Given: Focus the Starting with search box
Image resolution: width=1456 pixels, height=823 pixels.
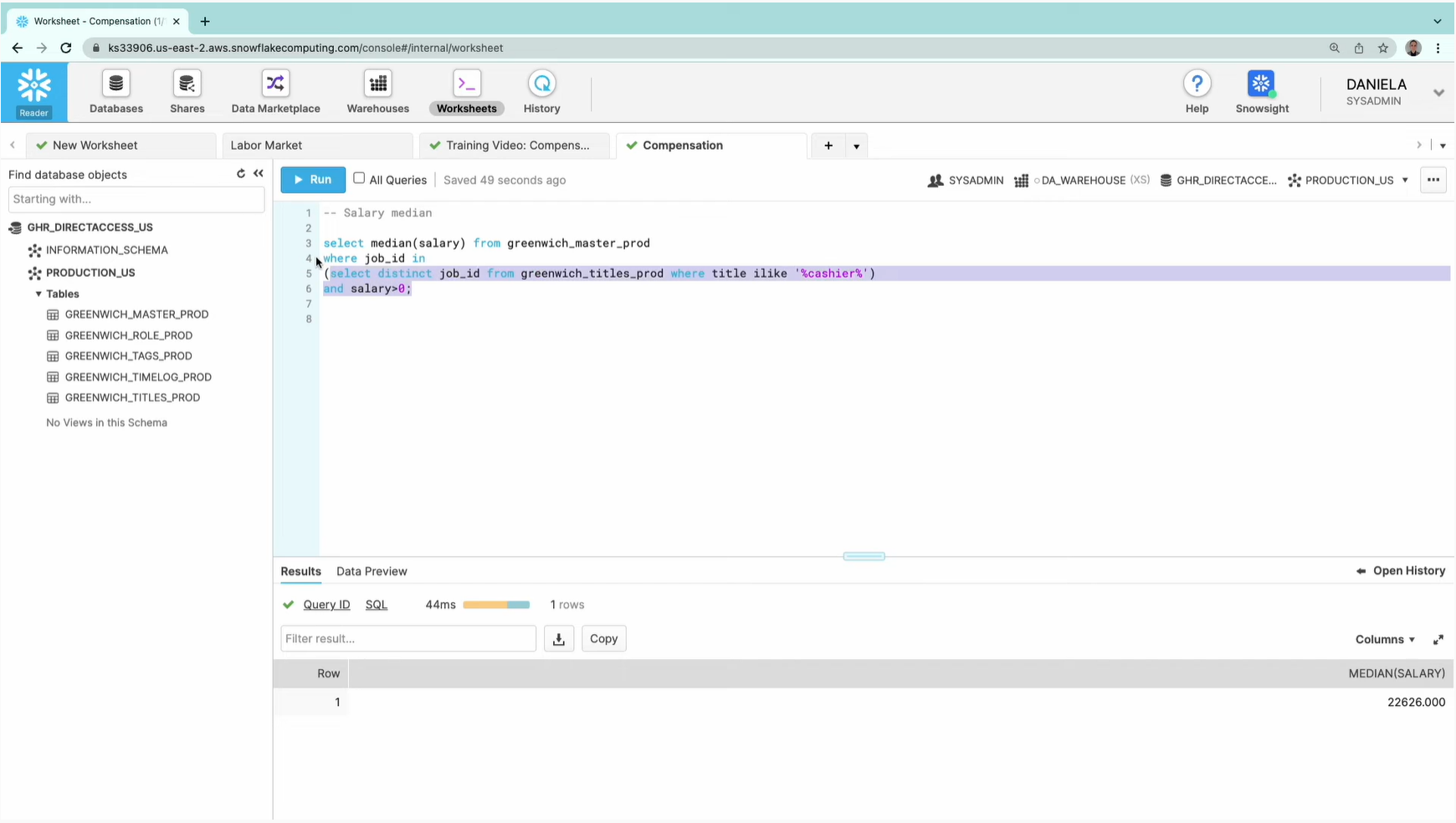Looking at the screenshot, I should click(x=136, y=199).
